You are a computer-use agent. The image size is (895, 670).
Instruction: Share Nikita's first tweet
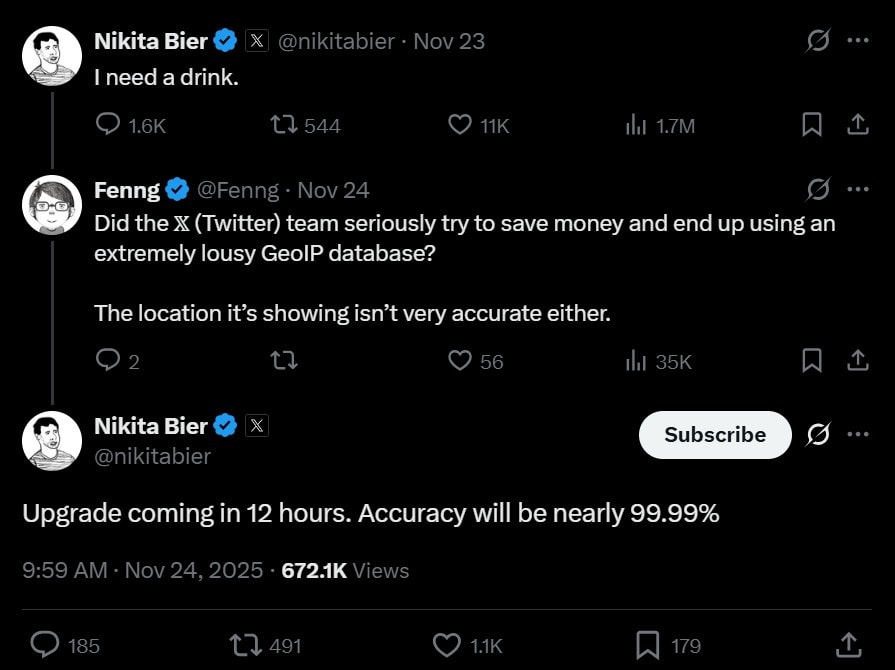tap(858, 125)
